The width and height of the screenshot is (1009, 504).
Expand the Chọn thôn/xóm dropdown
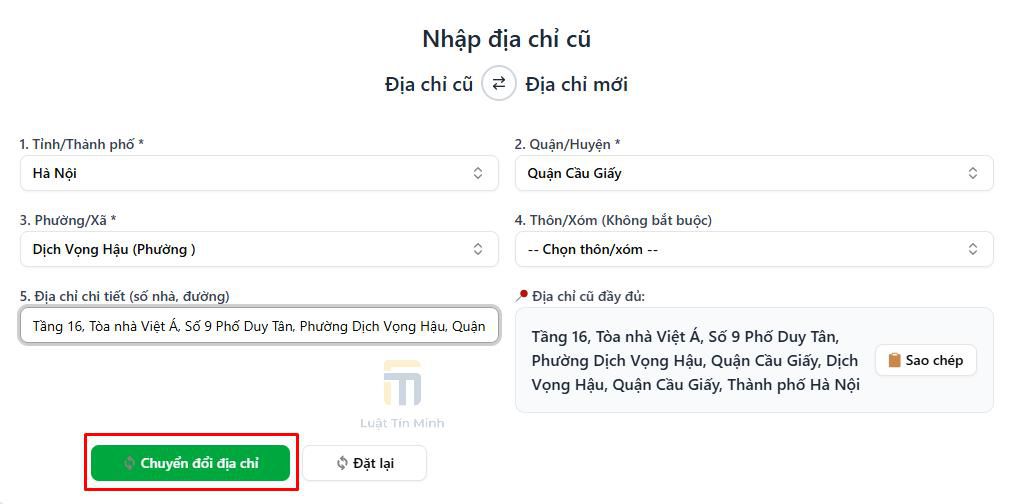[x=753, y=249]
